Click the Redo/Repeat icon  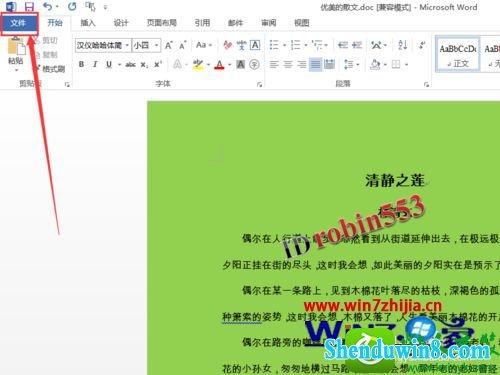pos(72,6)
